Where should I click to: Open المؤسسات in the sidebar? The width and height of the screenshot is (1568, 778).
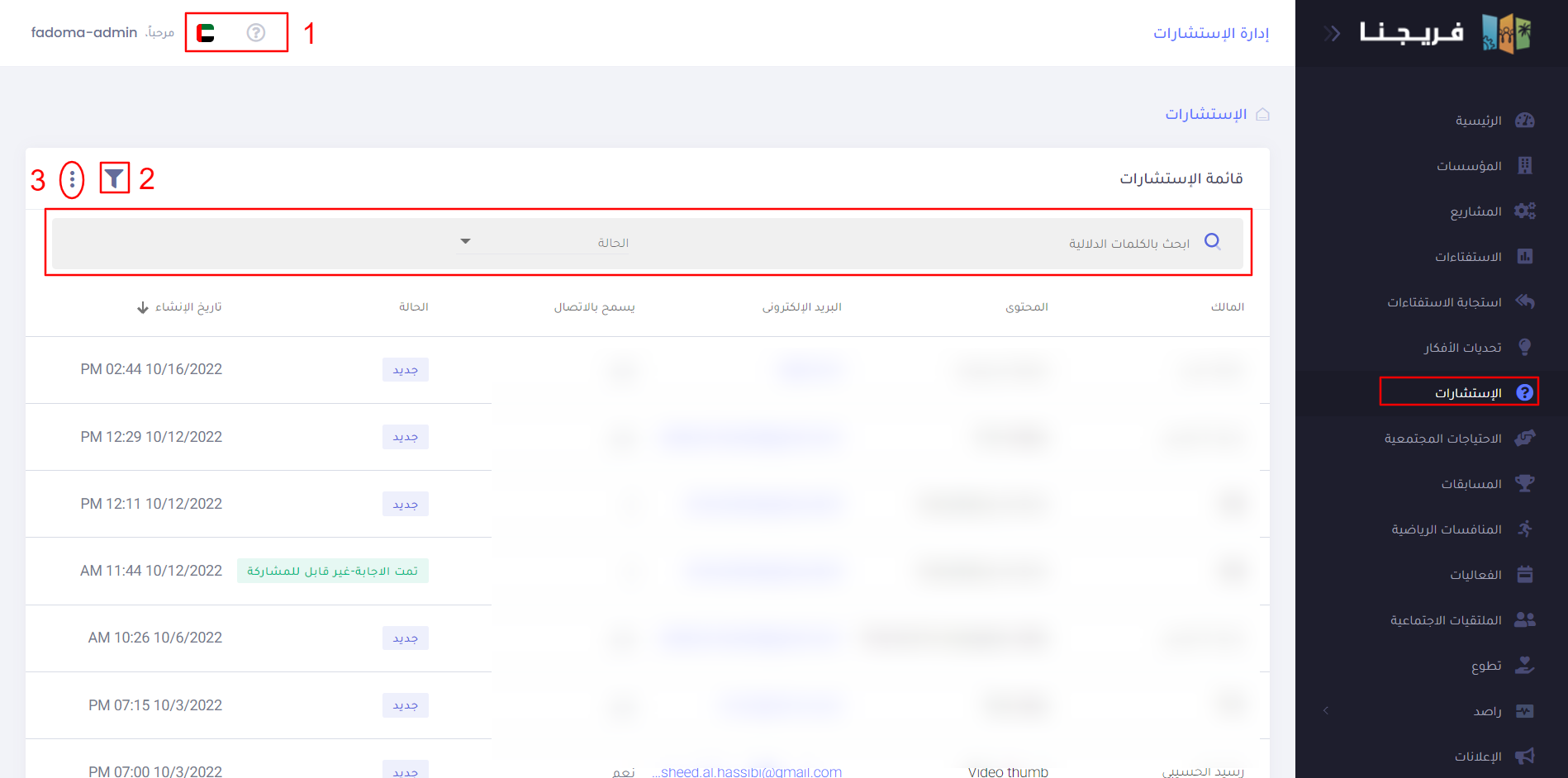tap(1469, 166)
